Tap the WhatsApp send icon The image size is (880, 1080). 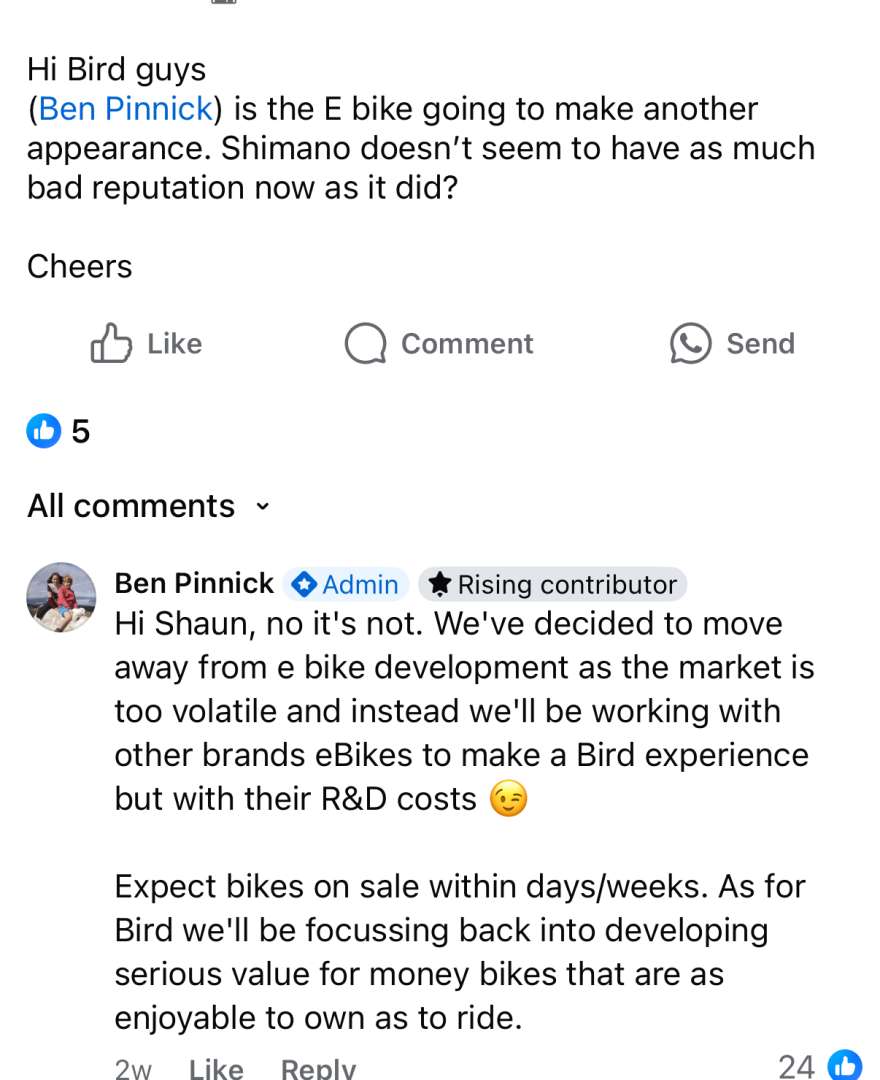(x=690, y=344)
